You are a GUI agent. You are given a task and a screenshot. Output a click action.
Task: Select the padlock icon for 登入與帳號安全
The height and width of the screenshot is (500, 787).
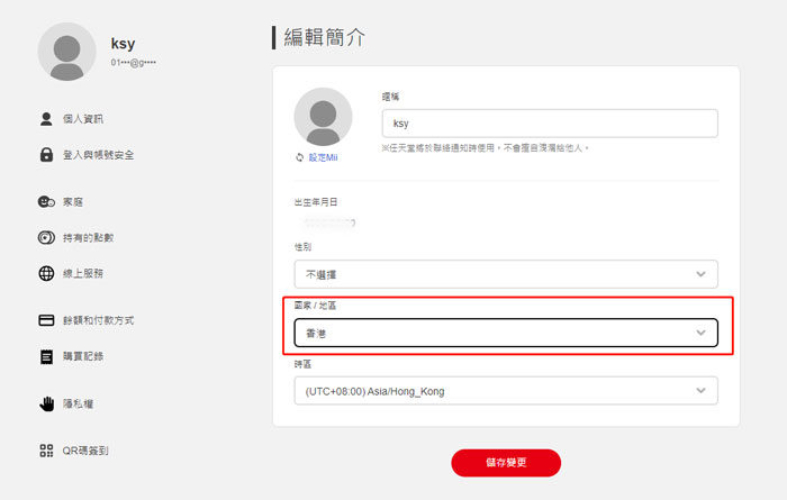46,155
